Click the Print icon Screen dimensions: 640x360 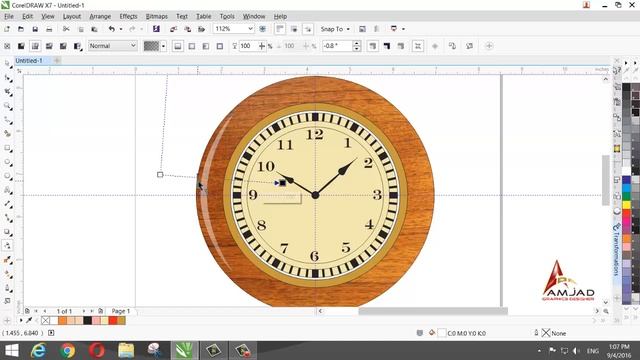click(49, 29)
